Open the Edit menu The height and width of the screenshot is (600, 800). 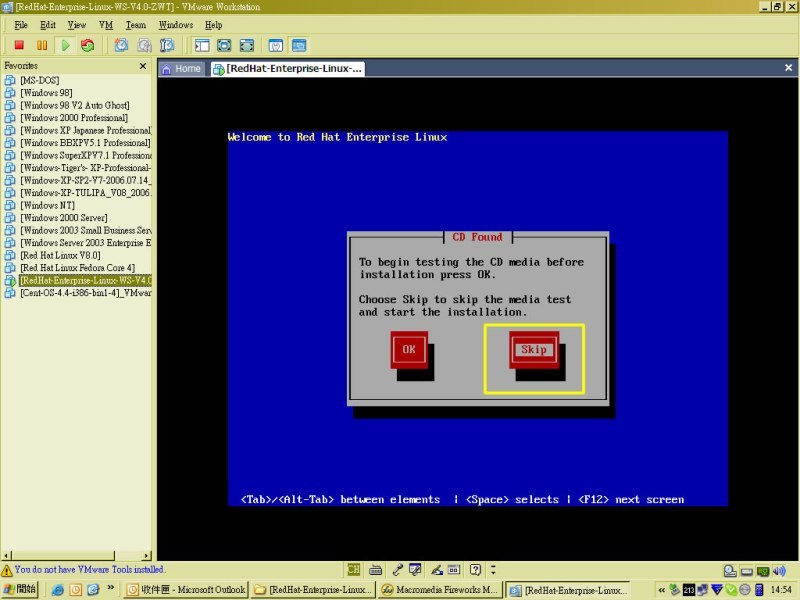point(48,25)
